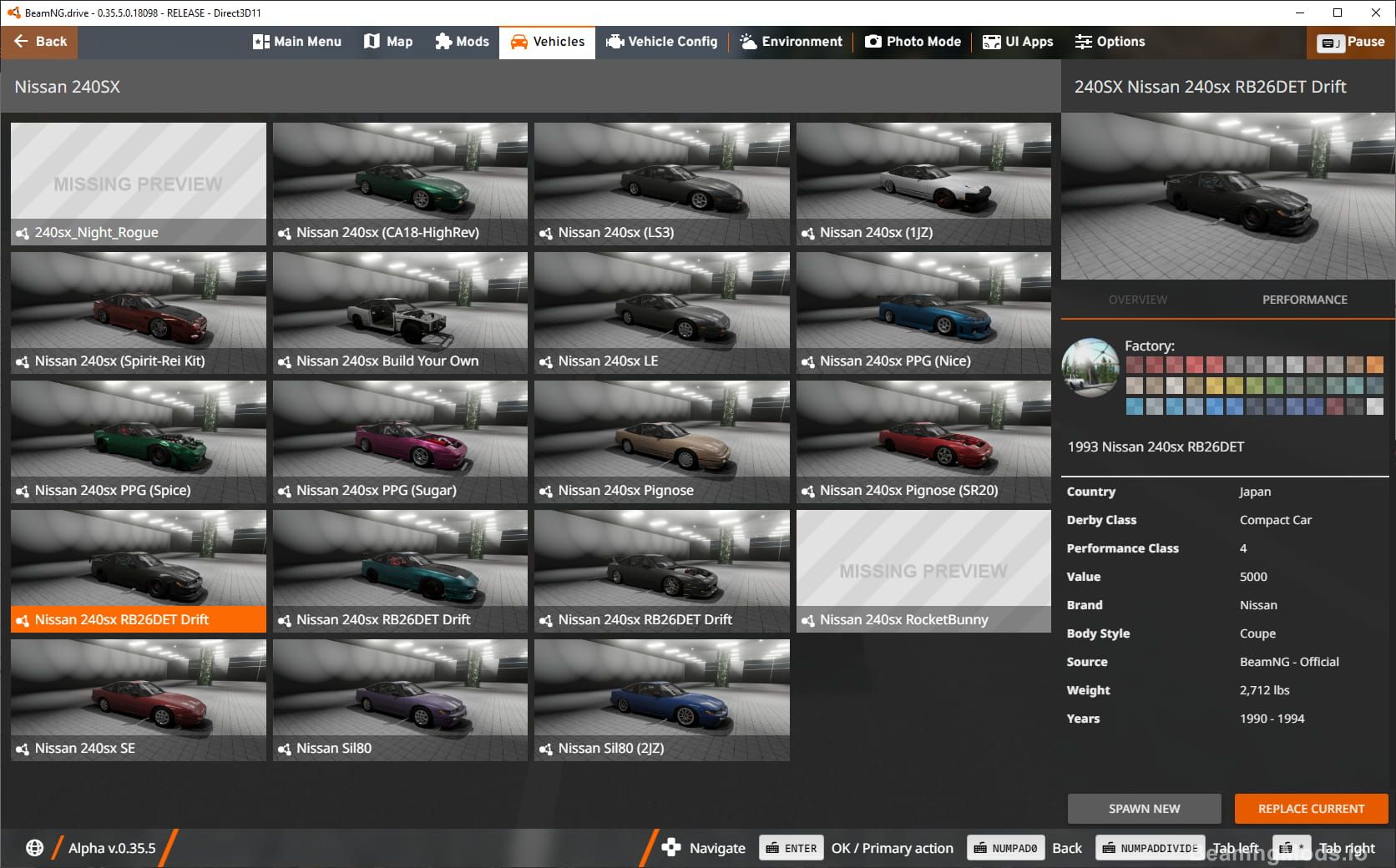Click the Navigate d-pad icon
This screenshot has width=1396, height=868.
(x=670, y=848)
